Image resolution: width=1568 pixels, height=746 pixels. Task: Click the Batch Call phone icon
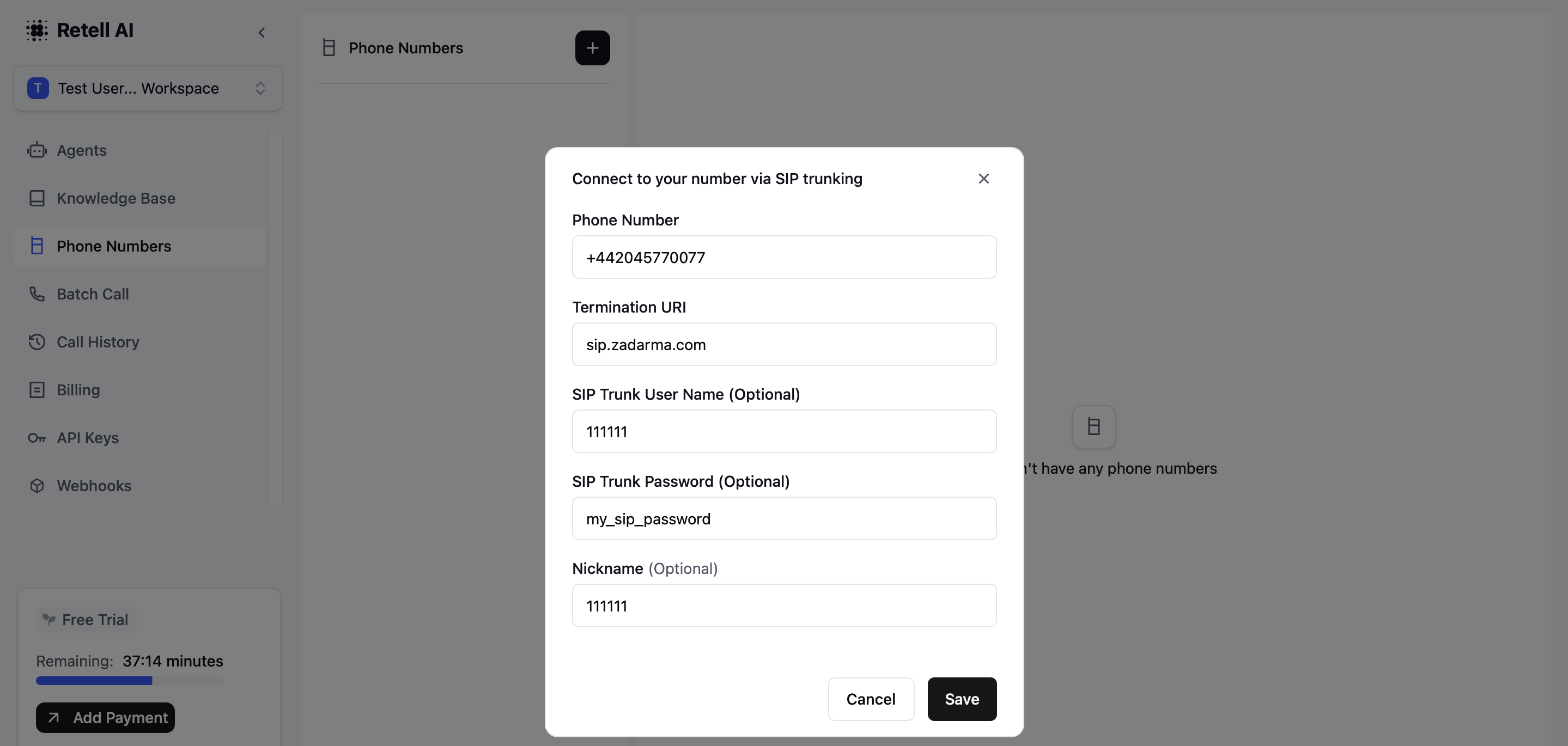pos(37,294)
